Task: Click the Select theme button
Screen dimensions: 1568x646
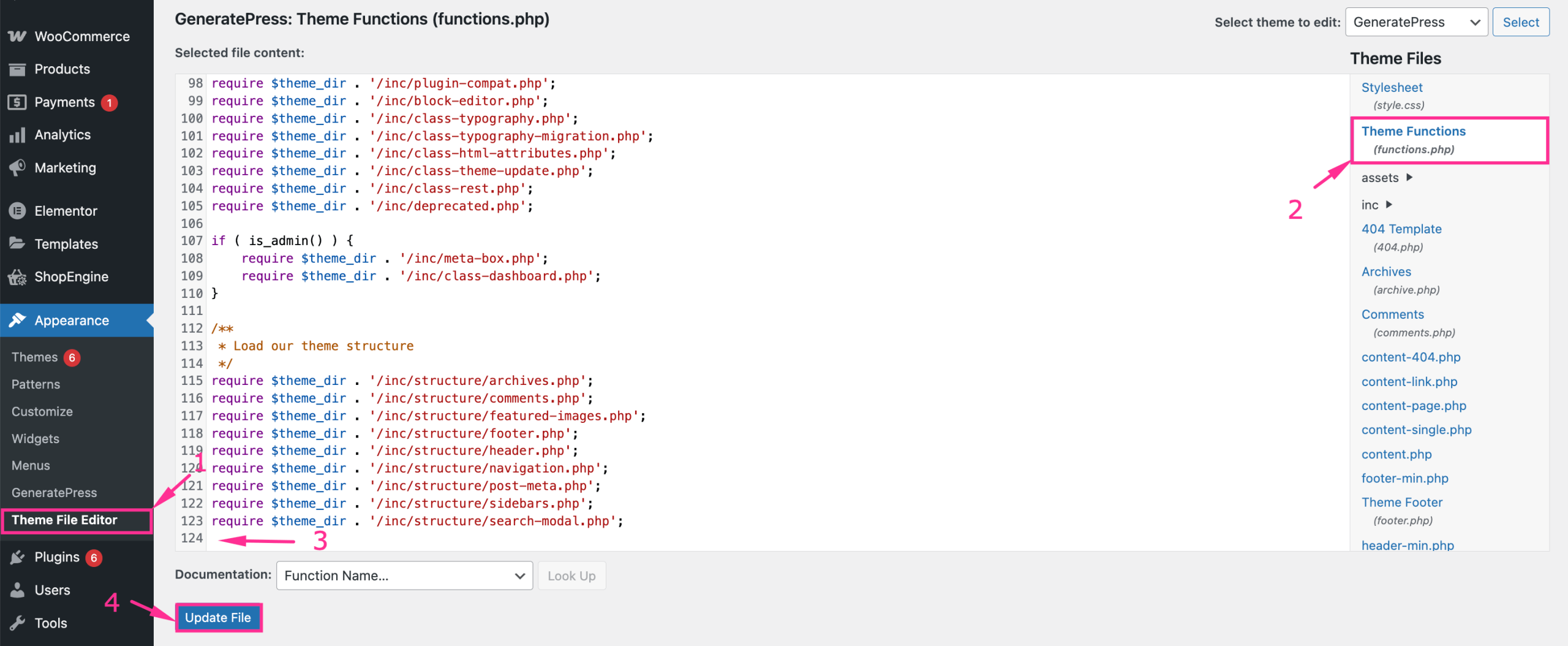Action: point(1520,22)
